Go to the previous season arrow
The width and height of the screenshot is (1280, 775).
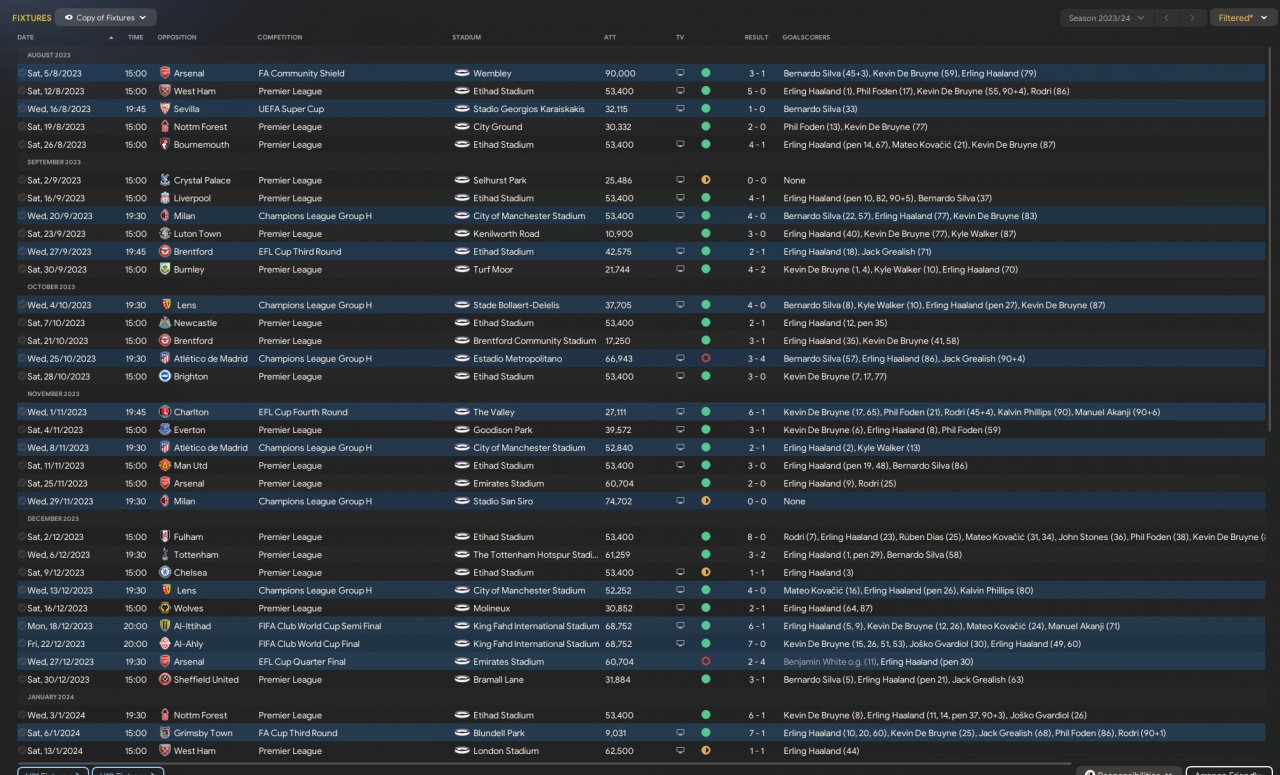(x=1166, y=18)
